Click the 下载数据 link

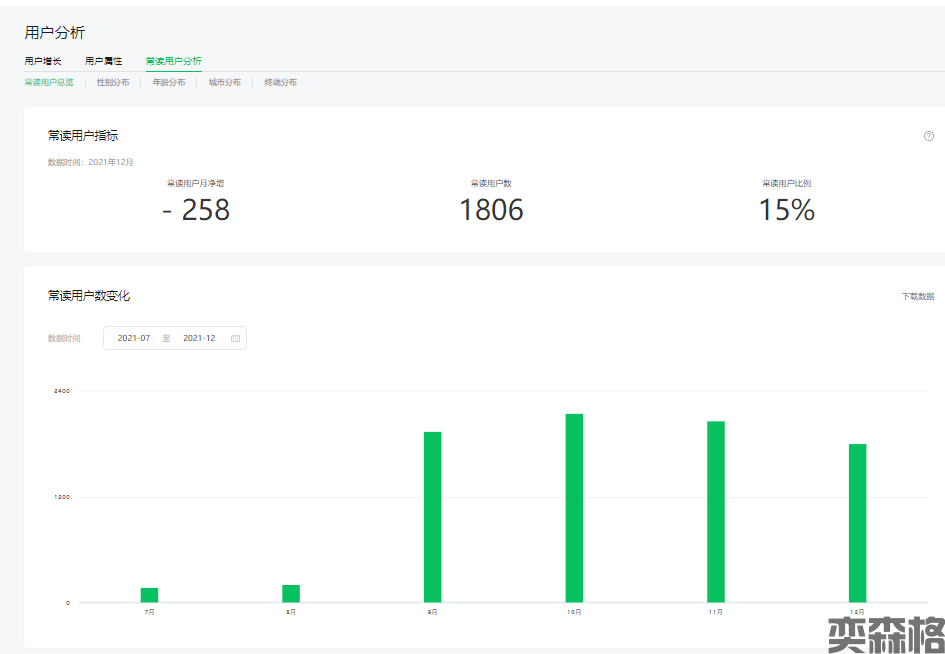coord(917,296)
